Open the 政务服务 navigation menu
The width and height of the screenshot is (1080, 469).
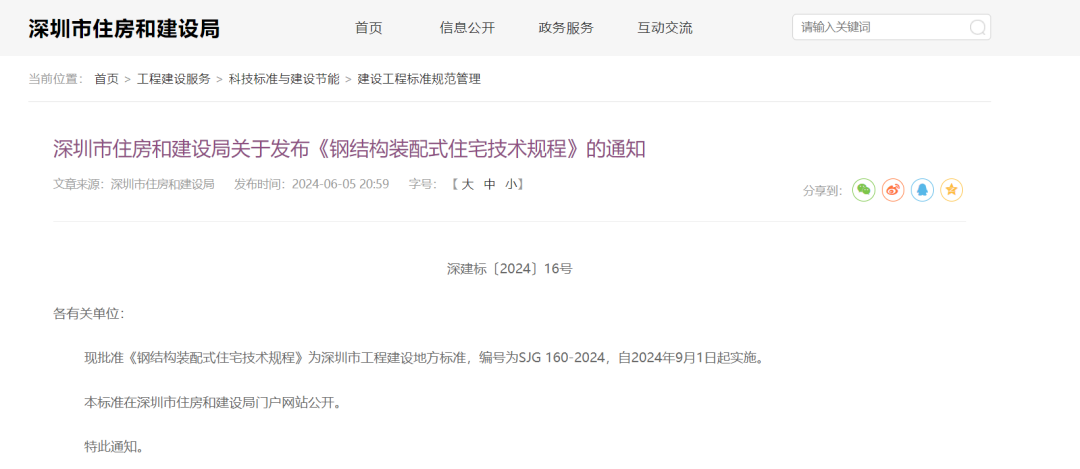[566, 28]
